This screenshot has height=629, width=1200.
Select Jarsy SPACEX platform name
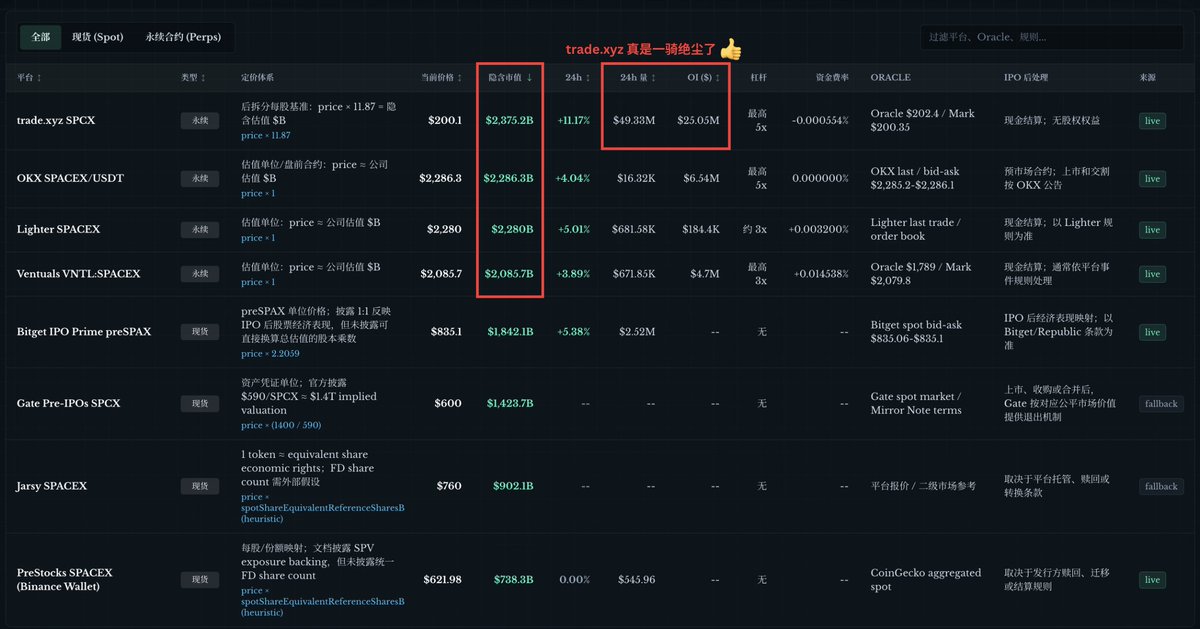pyautogui.click(x=52, y=486)
